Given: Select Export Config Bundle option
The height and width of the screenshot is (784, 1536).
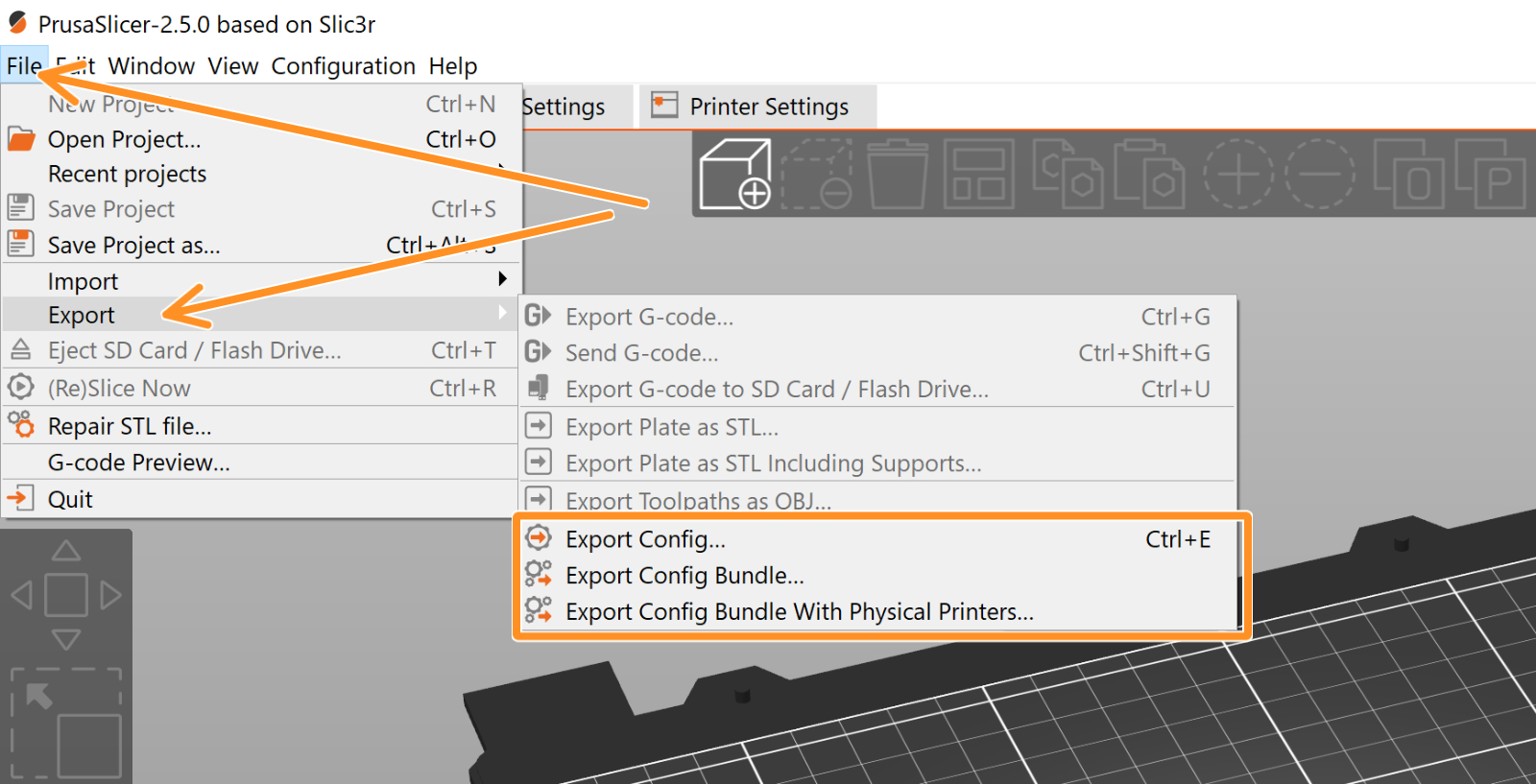Looking at the screenshot, I should [x=684, y=576].
